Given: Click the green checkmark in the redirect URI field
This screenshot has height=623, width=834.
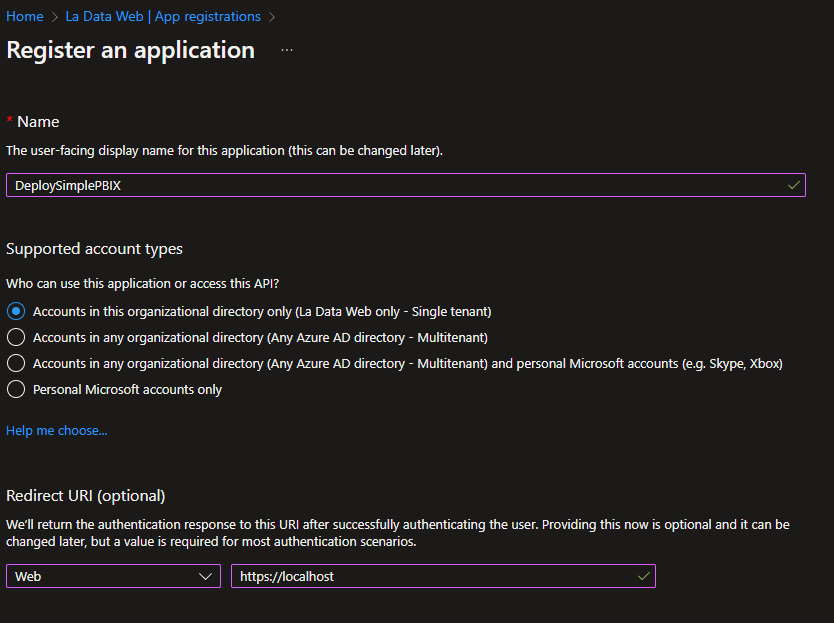Looking at the screenshot, I should (x=643, y=576).
